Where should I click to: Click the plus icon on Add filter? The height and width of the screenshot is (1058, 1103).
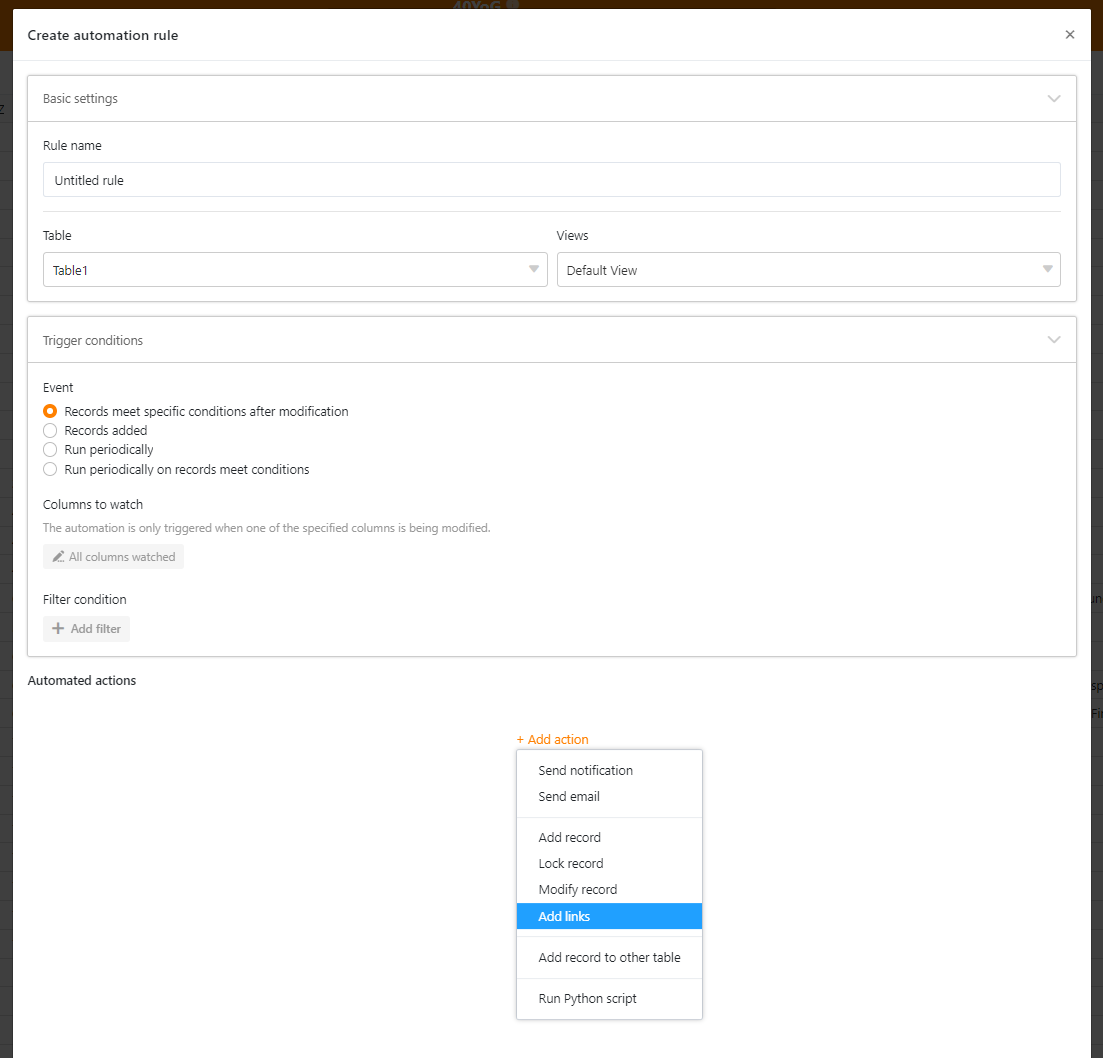[x=58, y=629]
